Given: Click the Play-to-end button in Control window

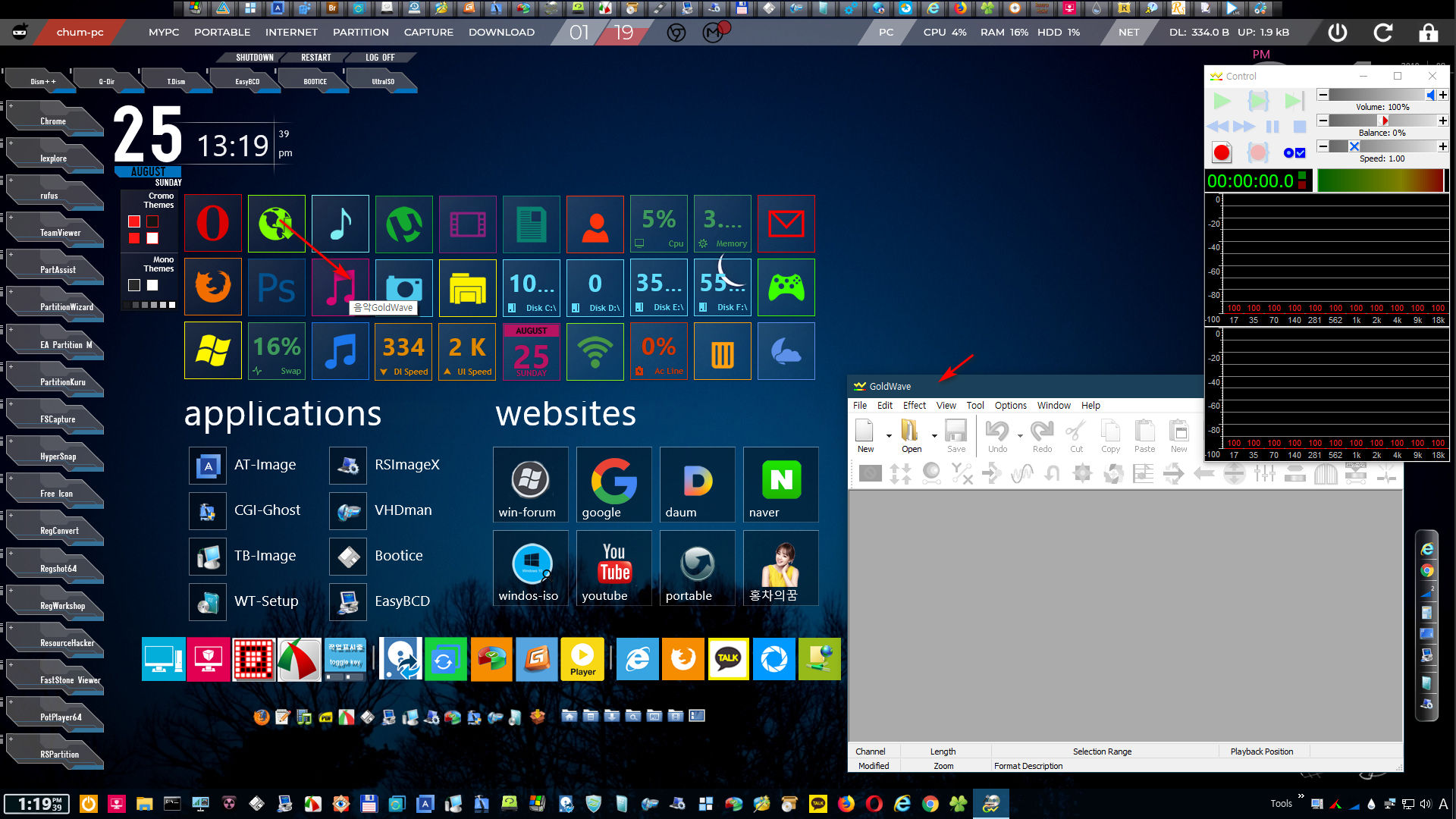Looking at the screenshot, I should [x=1294, y=101].
